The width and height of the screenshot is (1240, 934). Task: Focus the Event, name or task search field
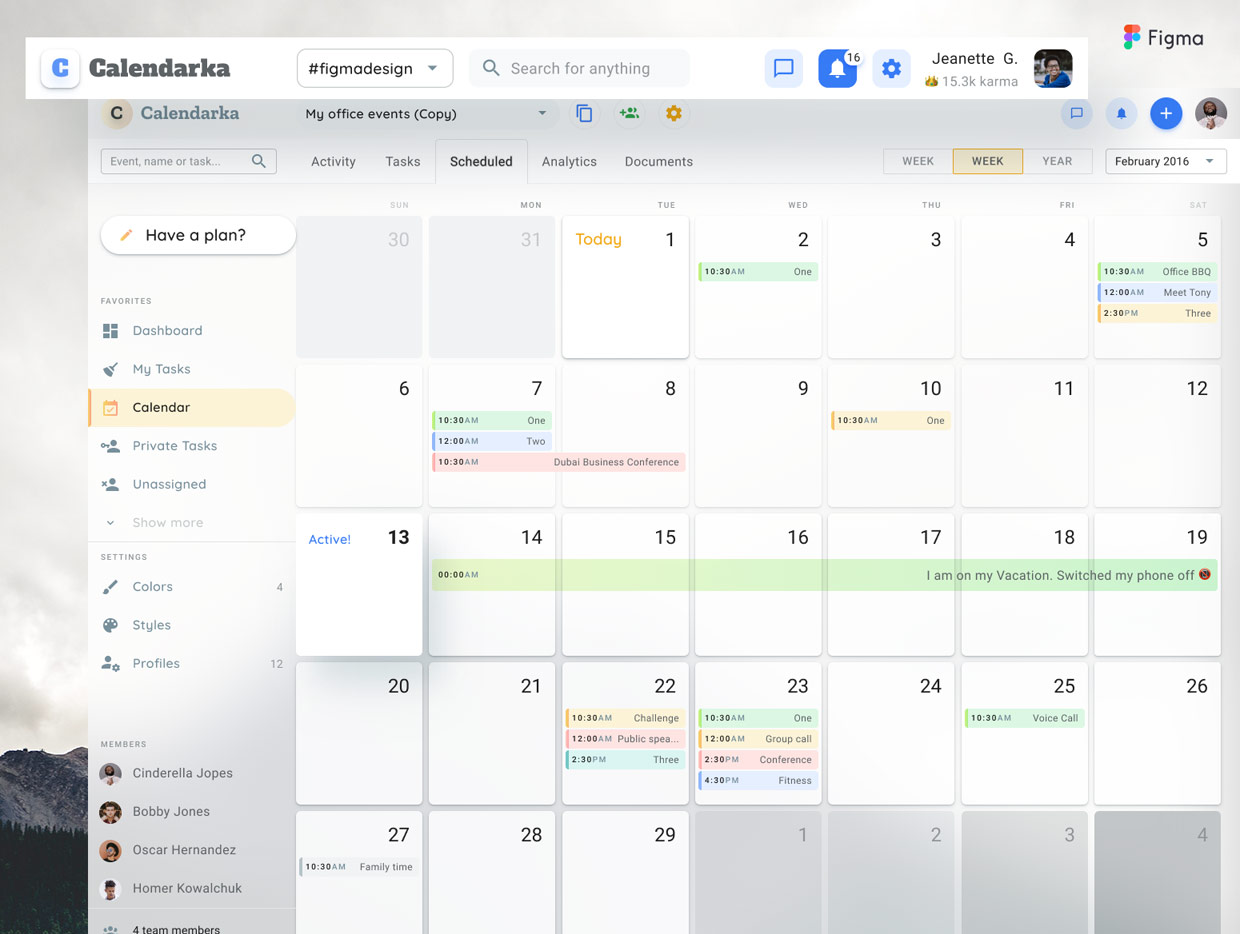coord(189,161)
